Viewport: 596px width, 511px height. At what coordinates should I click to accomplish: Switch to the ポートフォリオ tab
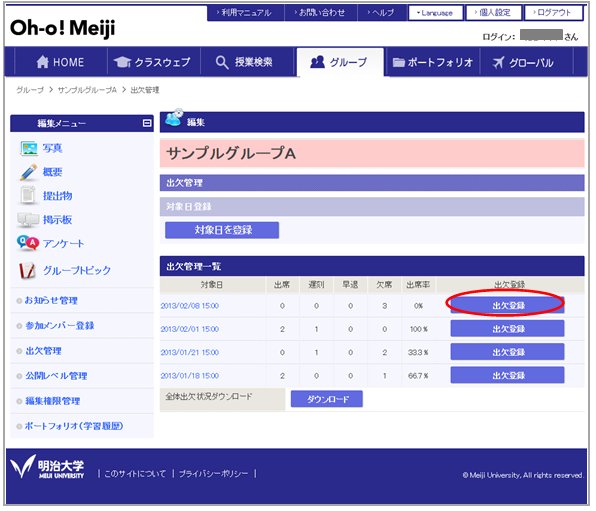433,62
